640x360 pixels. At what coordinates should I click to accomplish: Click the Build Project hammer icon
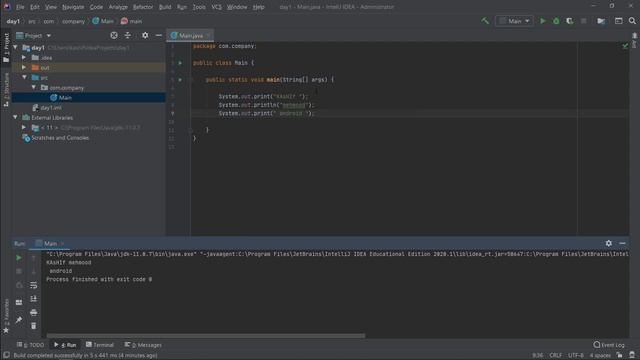click(x=485, y=21)
